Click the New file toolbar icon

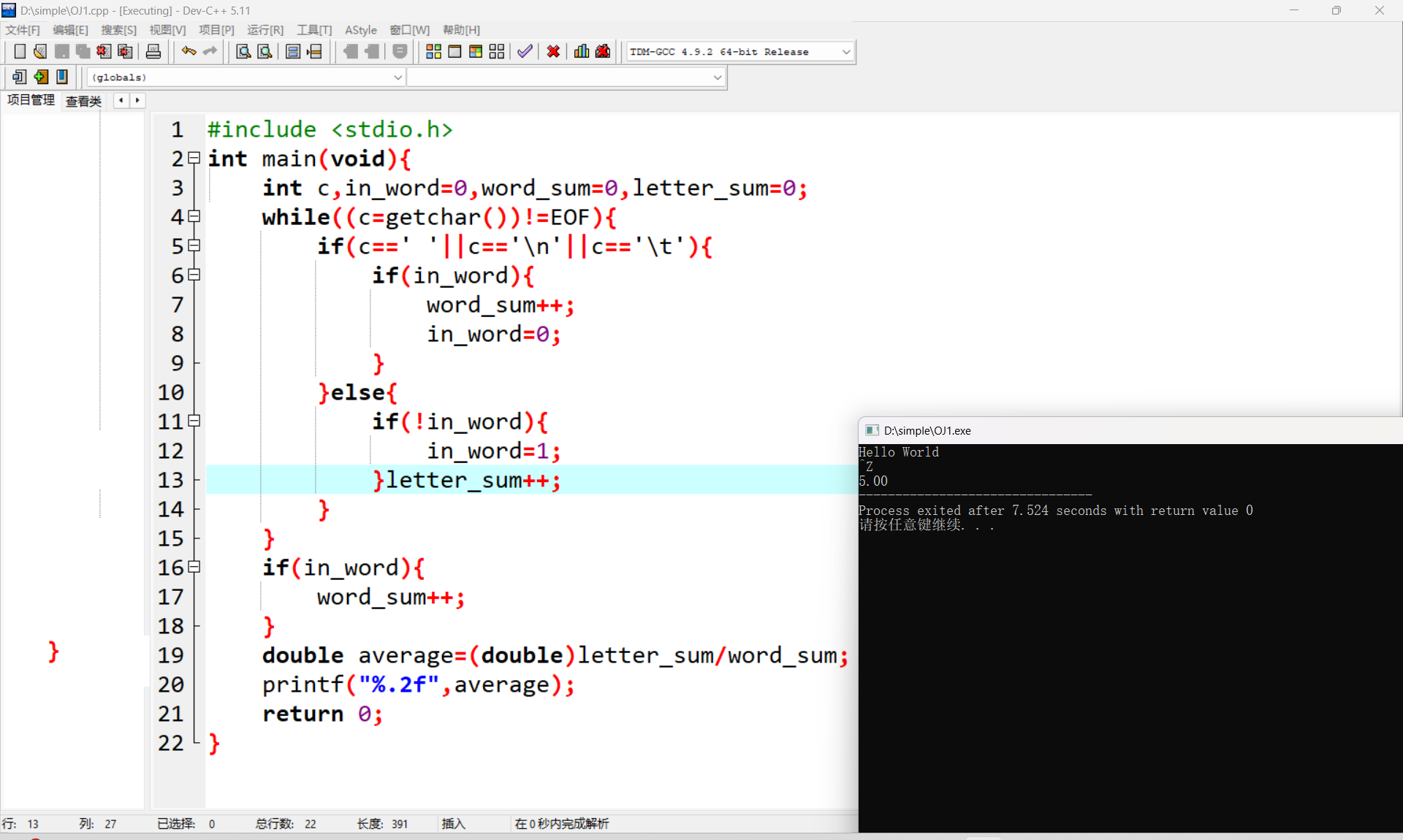(20, 51)
